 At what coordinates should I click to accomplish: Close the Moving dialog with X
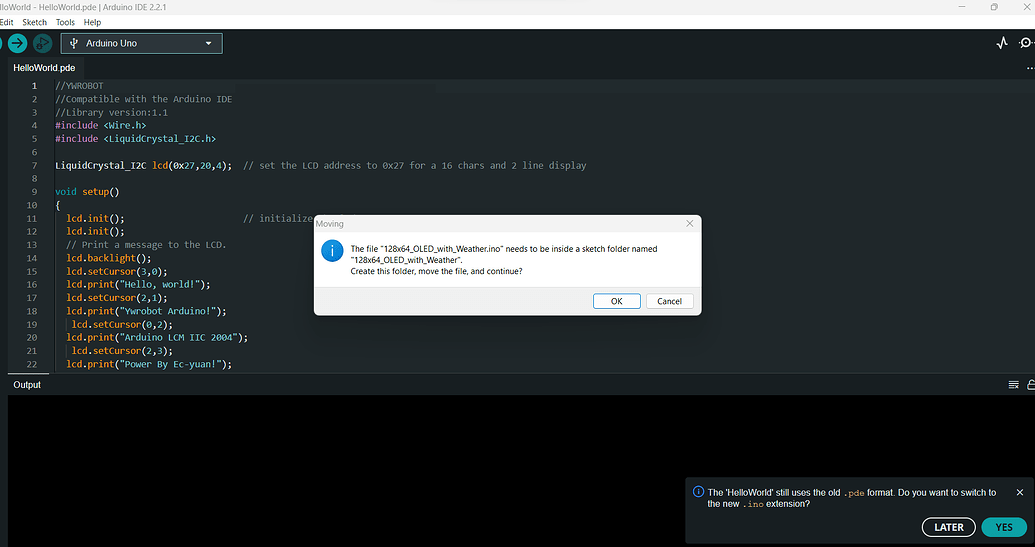click(x=690, y=224)
